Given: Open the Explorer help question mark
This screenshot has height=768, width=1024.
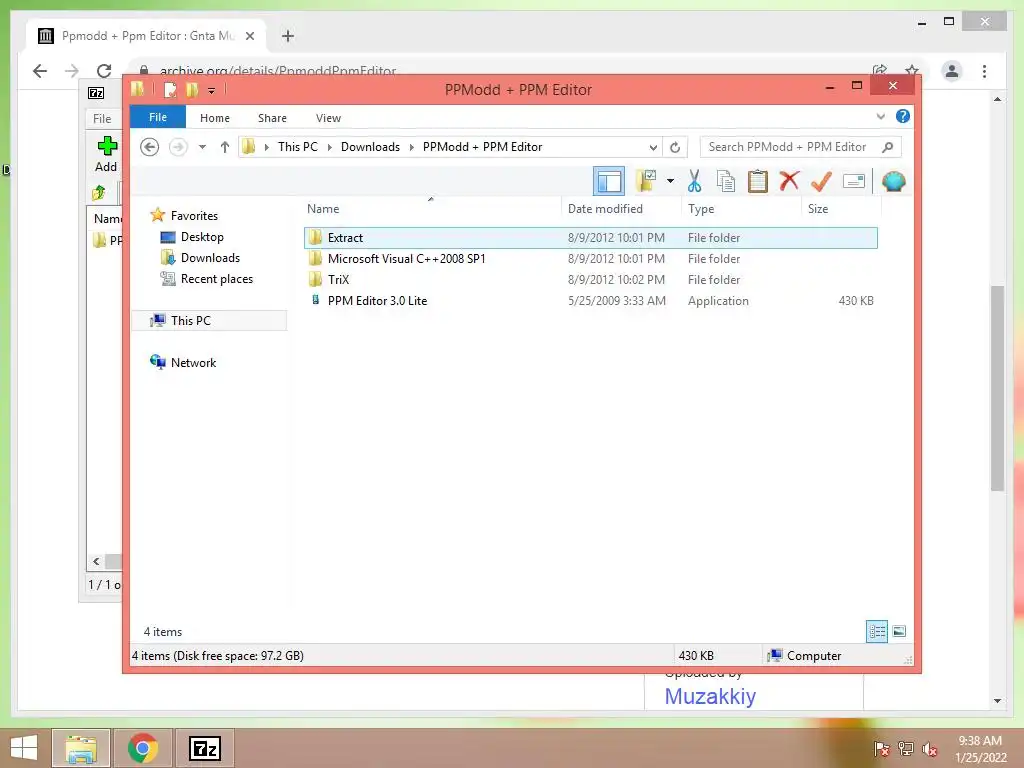Looking at the screenshot, I should (x=903, y=116).
